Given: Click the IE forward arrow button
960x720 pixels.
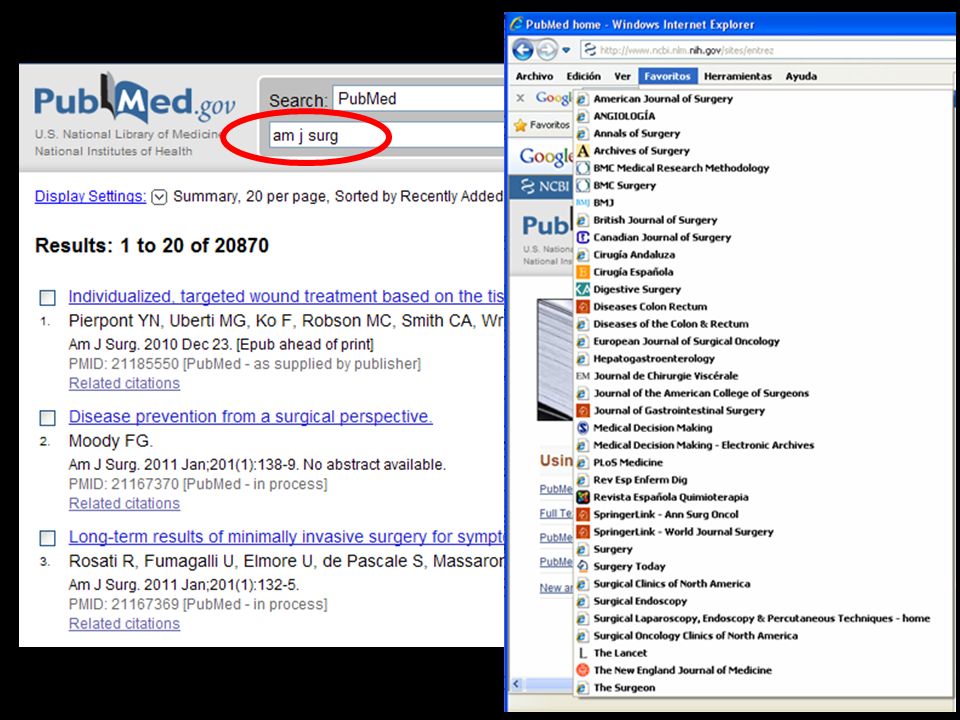Looking at the screenshot, I should click(547, 50).
